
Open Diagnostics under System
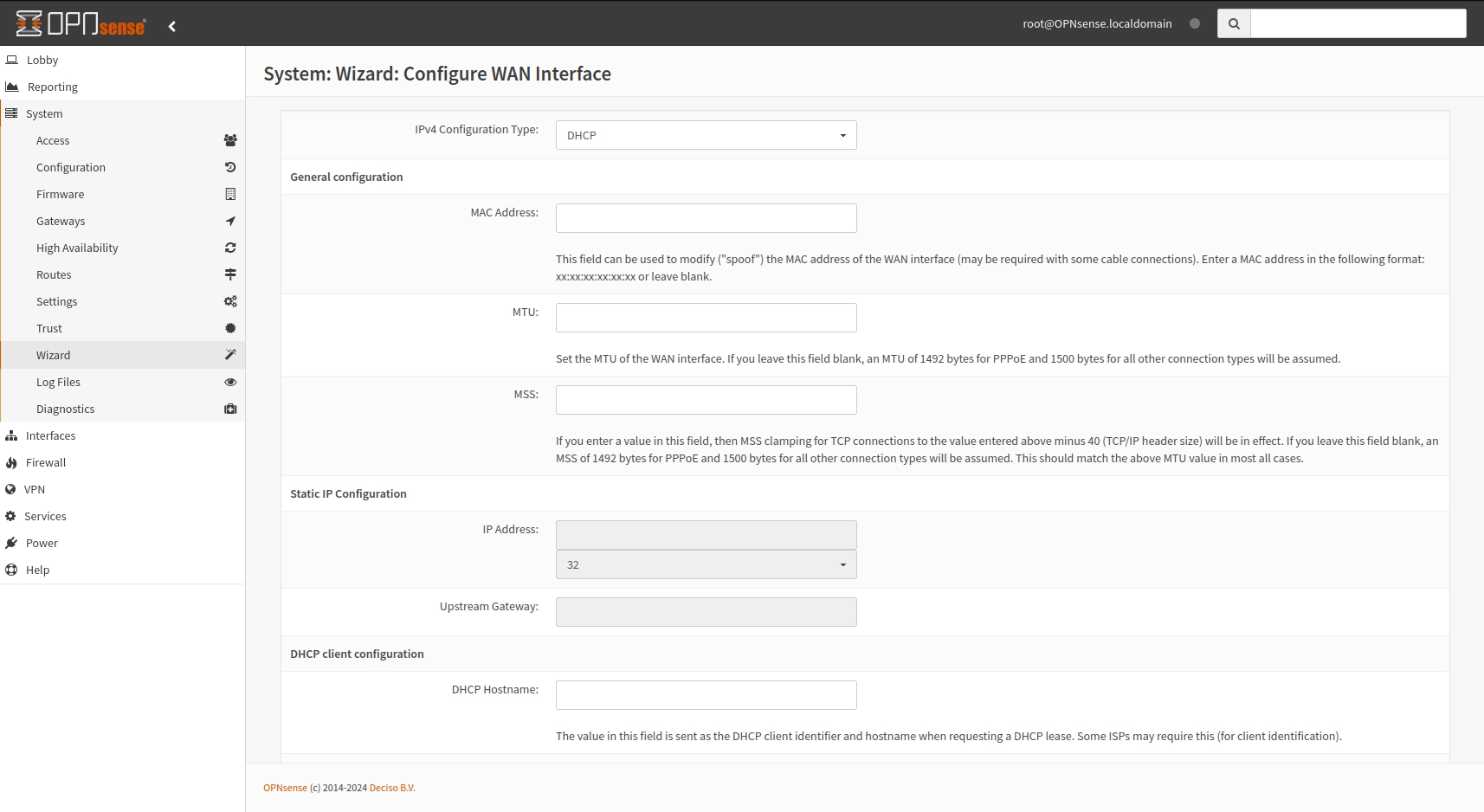click(x=122, y=409)
